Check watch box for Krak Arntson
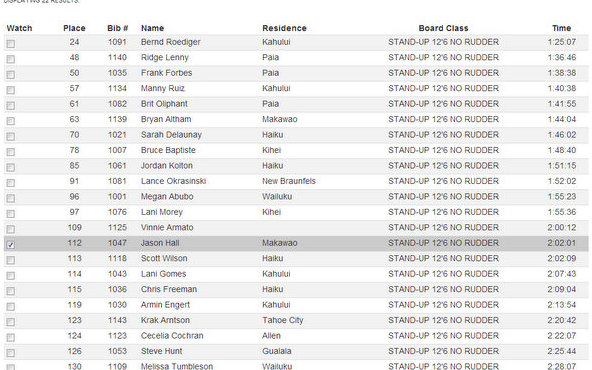Screen dimensions: 592x370 tap(11, 322)
